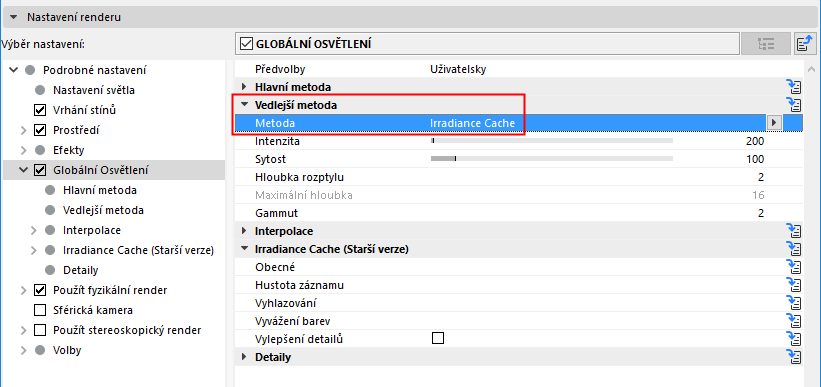The height and width of the screenshot is (387, 821).
Task: Adjust the Intenzita slider
Action: [551, 141]
